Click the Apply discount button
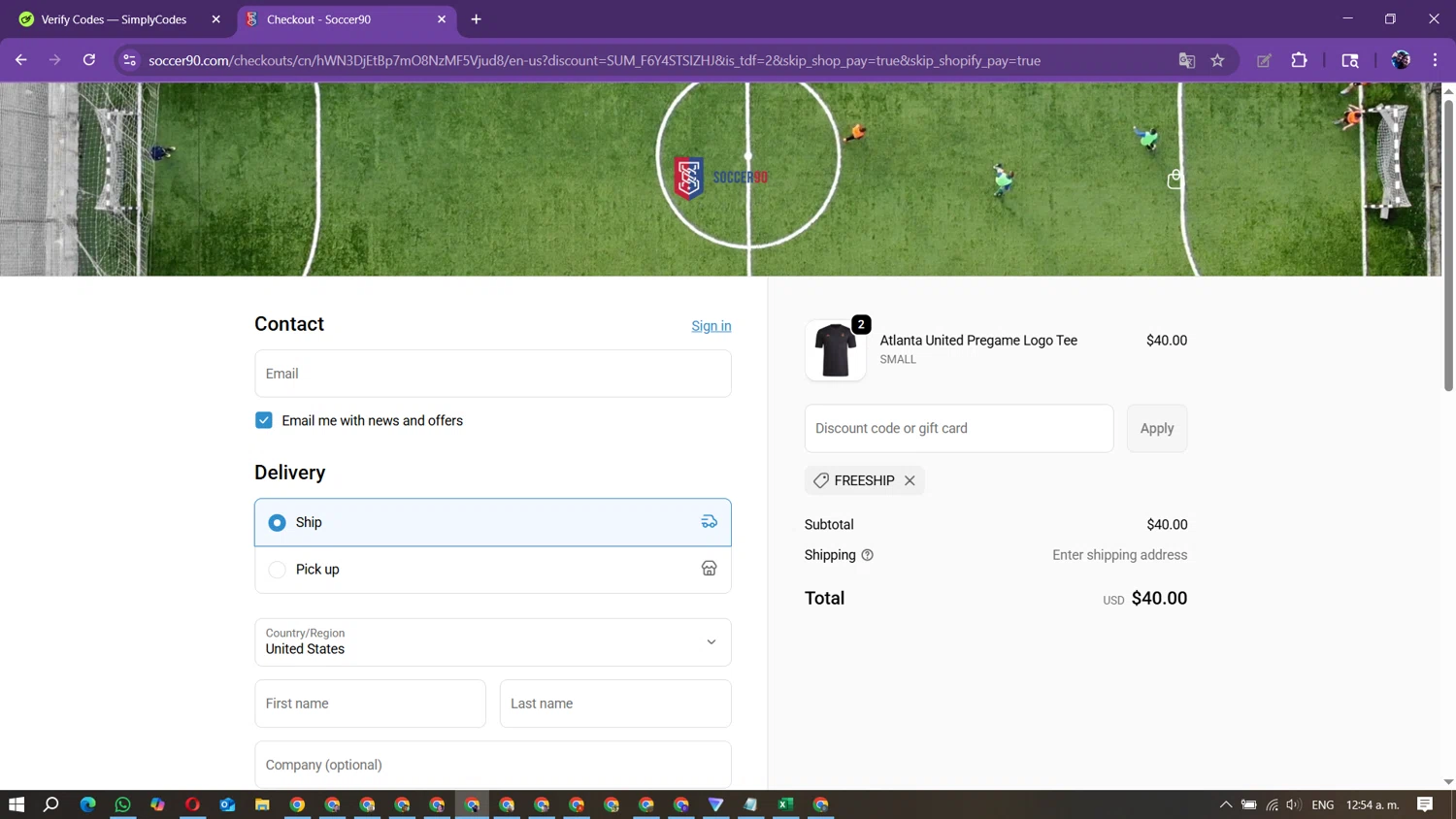Image resolution: width=1456 pixels, height=819 pixels. [x=1157, y=428]
